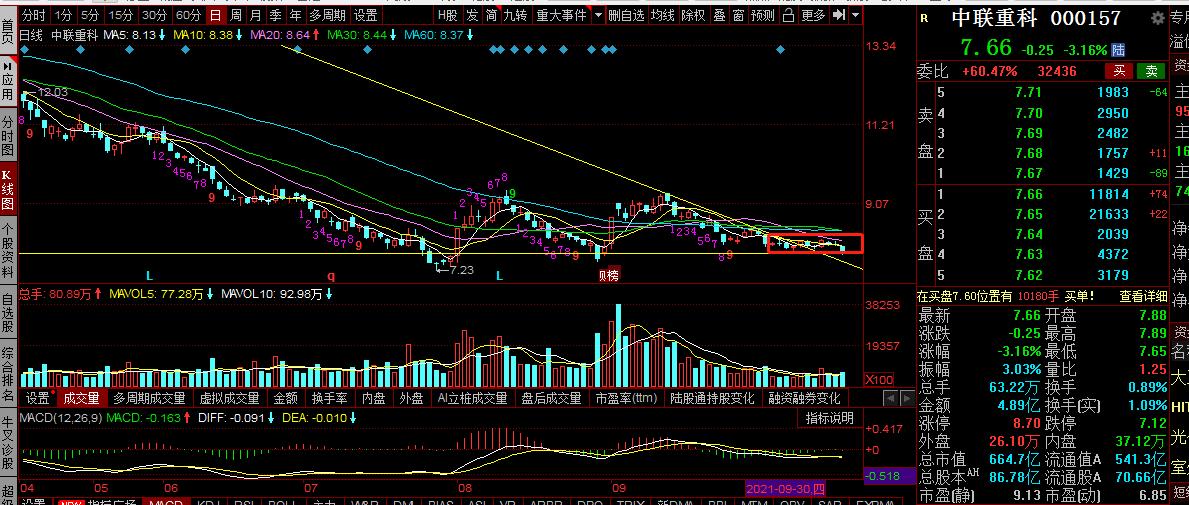Open 综合排名 in left sidebar
The width and height of the screenshot is (1189, 505).
(x=8, y=375)
